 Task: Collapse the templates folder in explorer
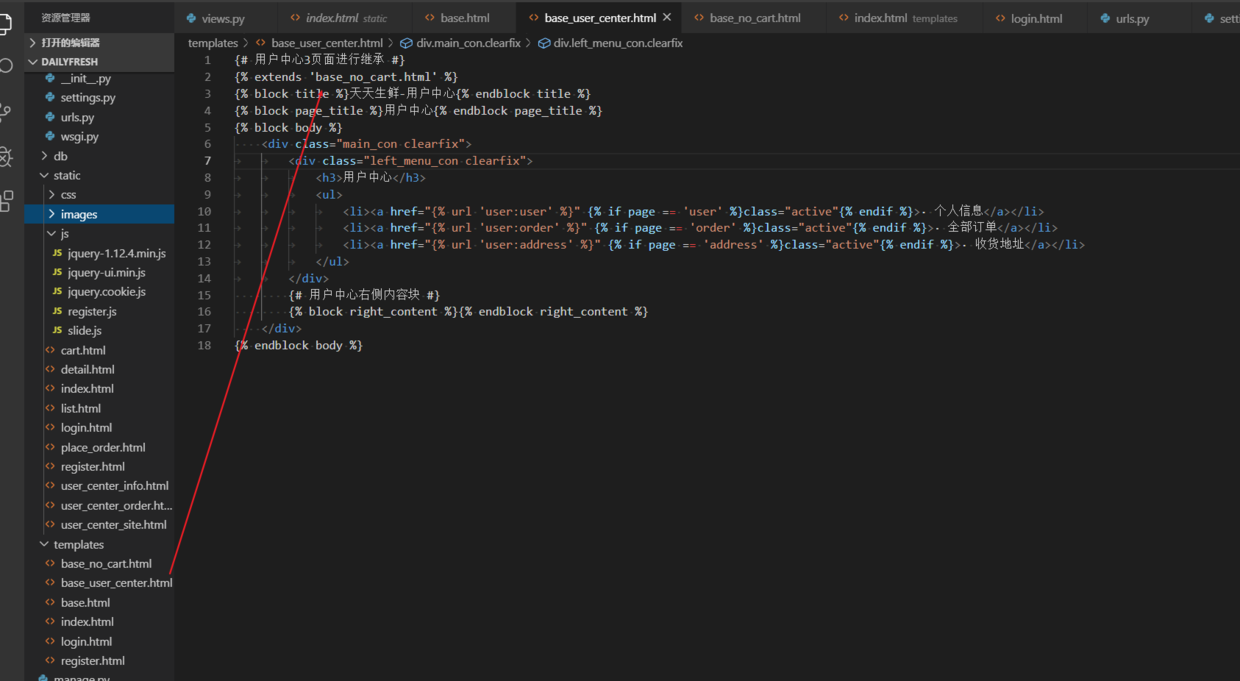(x=99, y=544)
